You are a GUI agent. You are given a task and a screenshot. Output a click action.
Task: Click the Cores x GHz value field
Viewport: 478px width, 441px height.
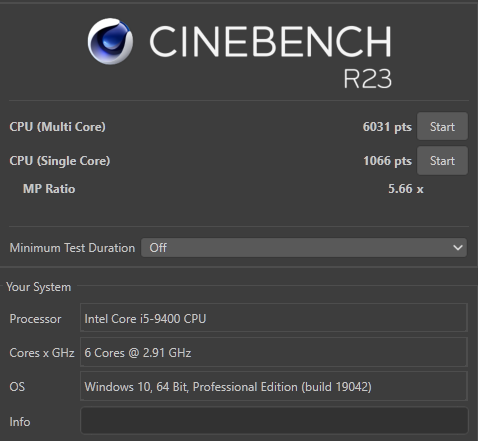274,352
